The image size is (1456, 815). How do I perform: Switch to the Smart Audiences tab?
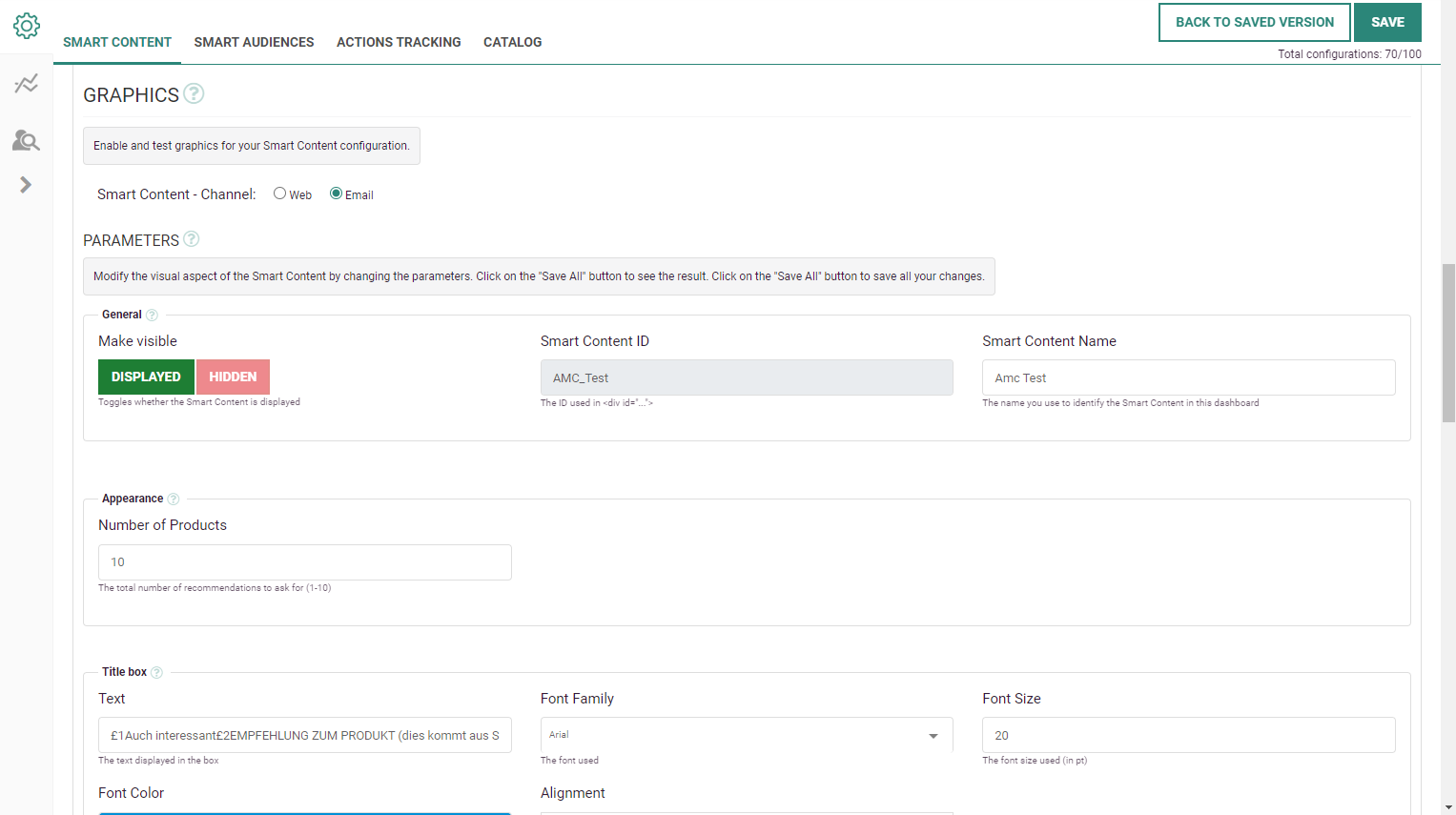coord(254,42)
